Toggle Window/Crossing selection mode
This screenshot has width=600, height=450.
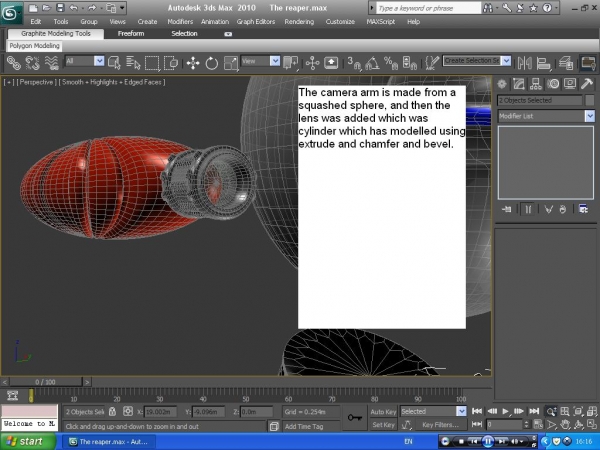[x=171, y=62]
